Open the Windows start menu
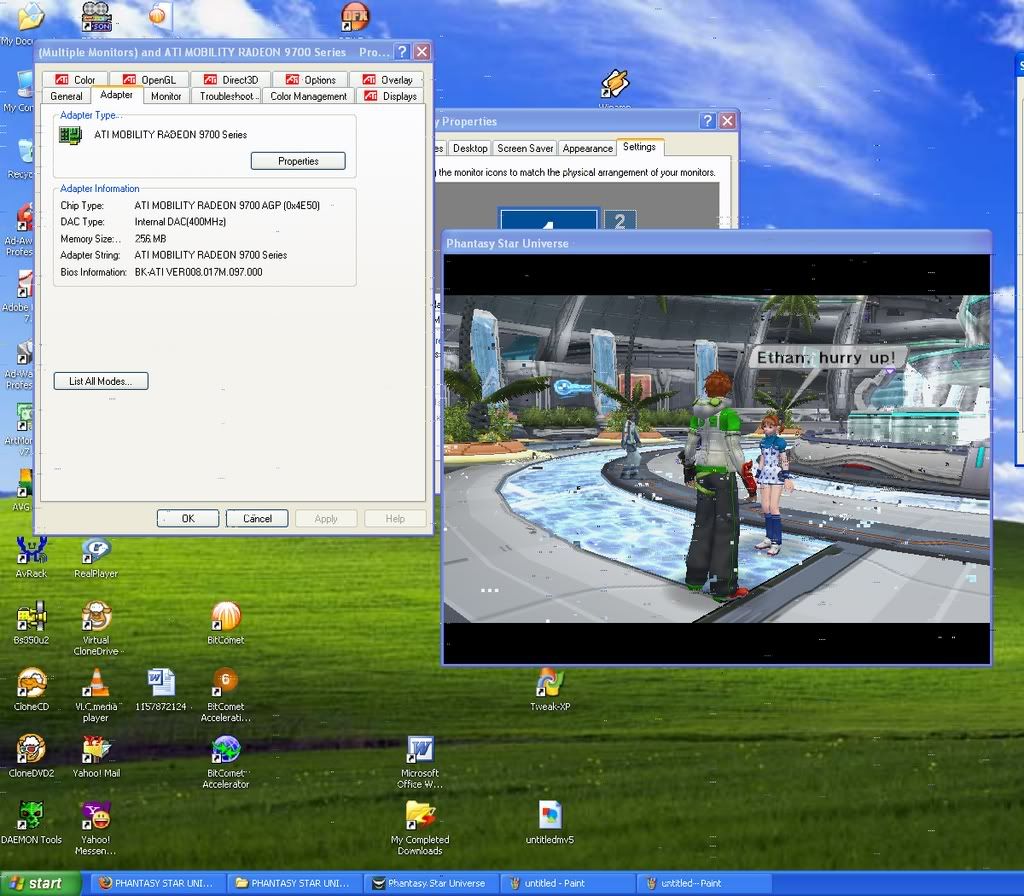The height and width of the screenshot is (896, 1024). coord(40,884)
